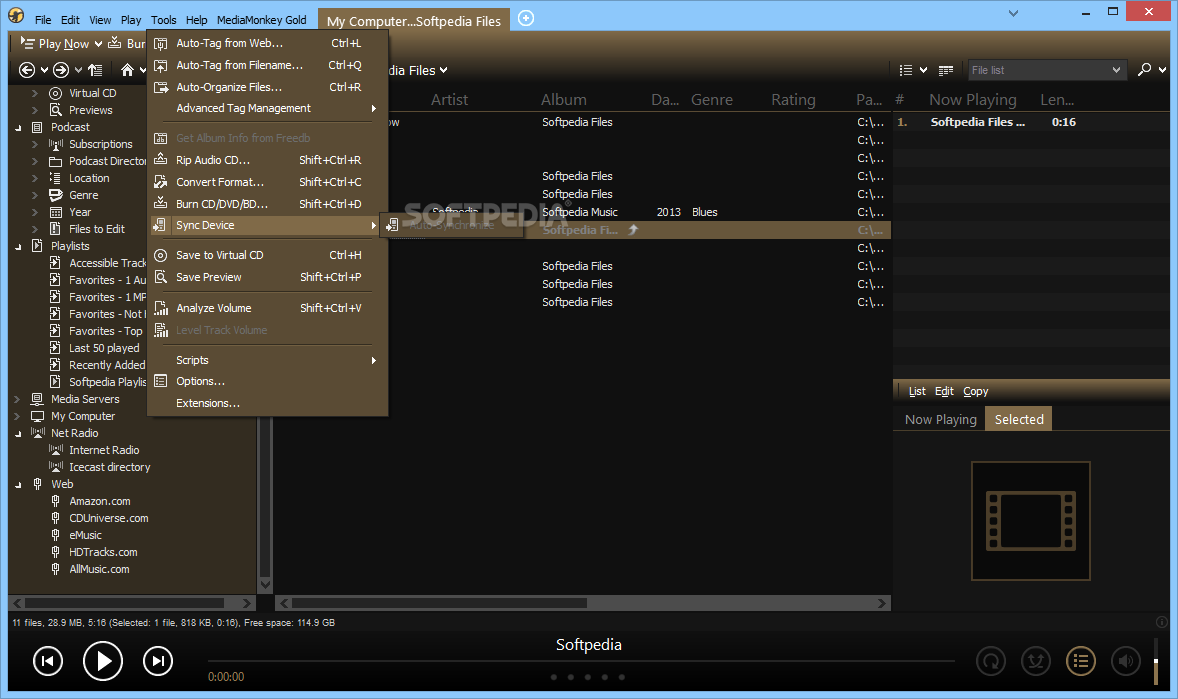Image resolution: width=1178 pixels, height=699 pixels.
Task: Adjust the volume slider
Action: (x=1156, y=661)
